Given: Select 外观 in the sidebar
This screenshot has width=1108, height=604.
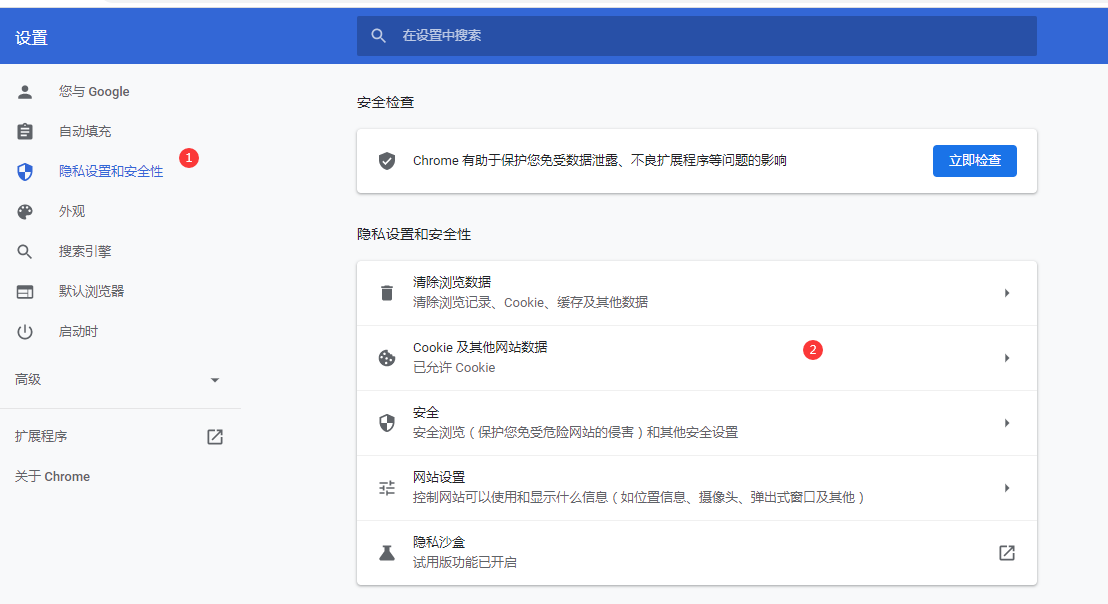Looking at the screenshot, I should (72, 211).
